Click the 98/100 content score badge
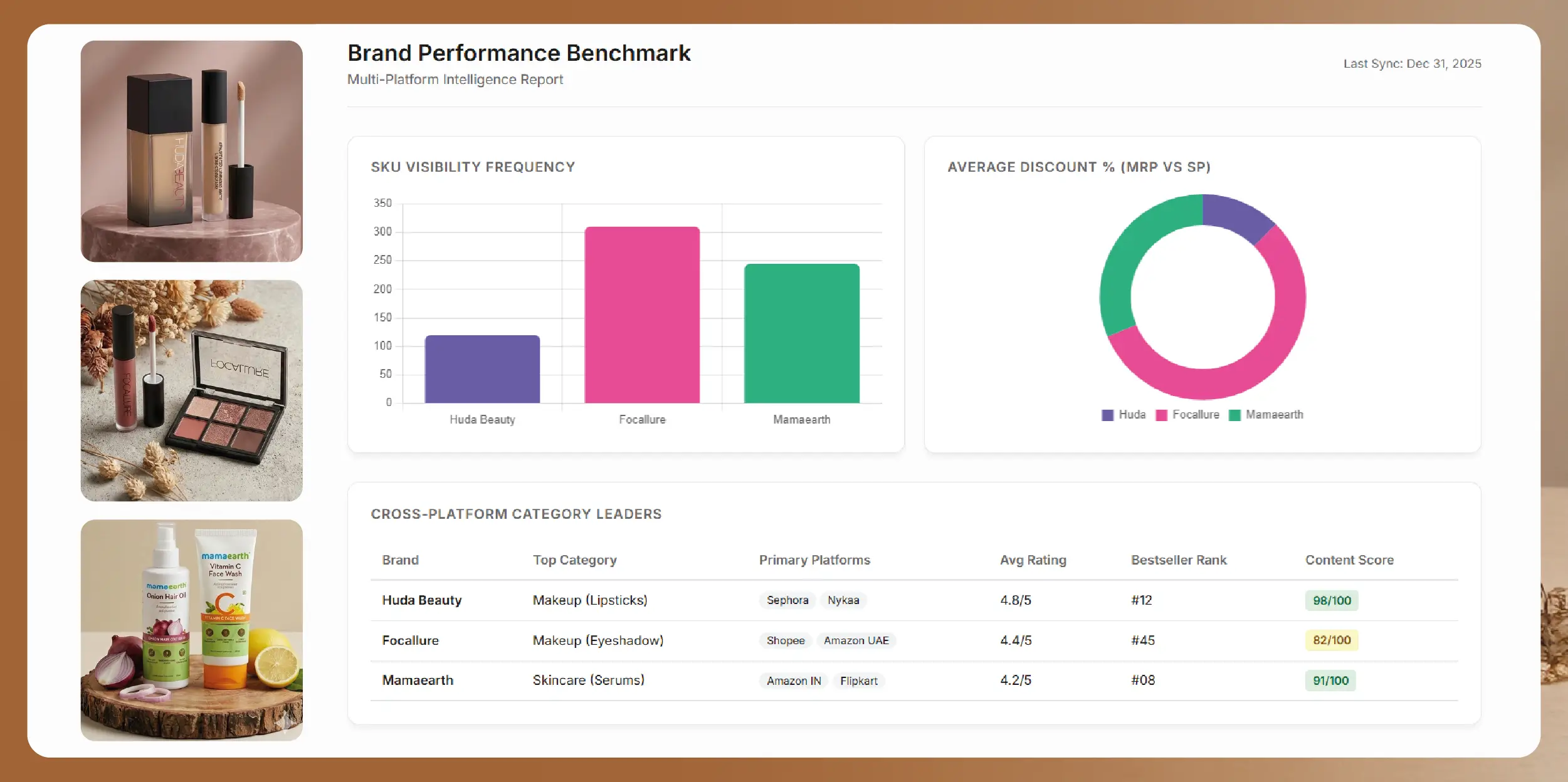The image size is (1568, 782). point(1332,600)
